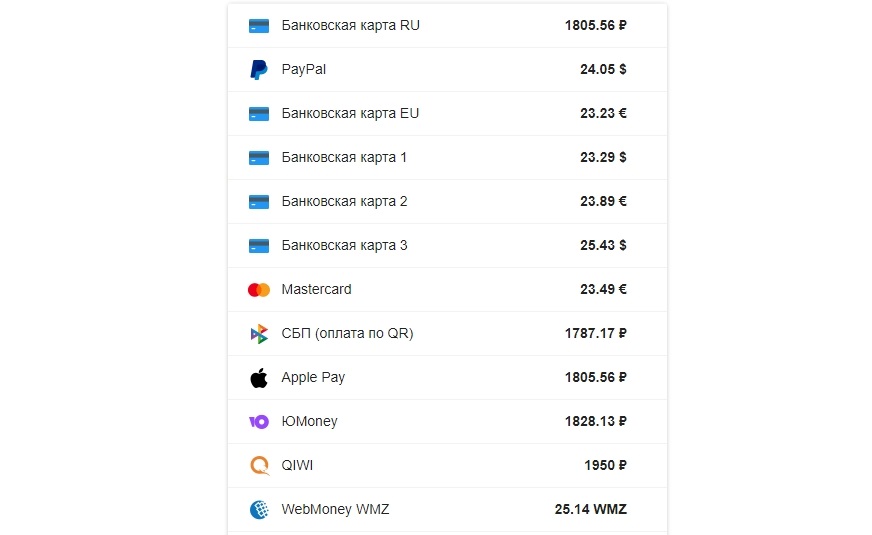
Task: Select the PayPal payment label
Action: click(x=304, y=70)
